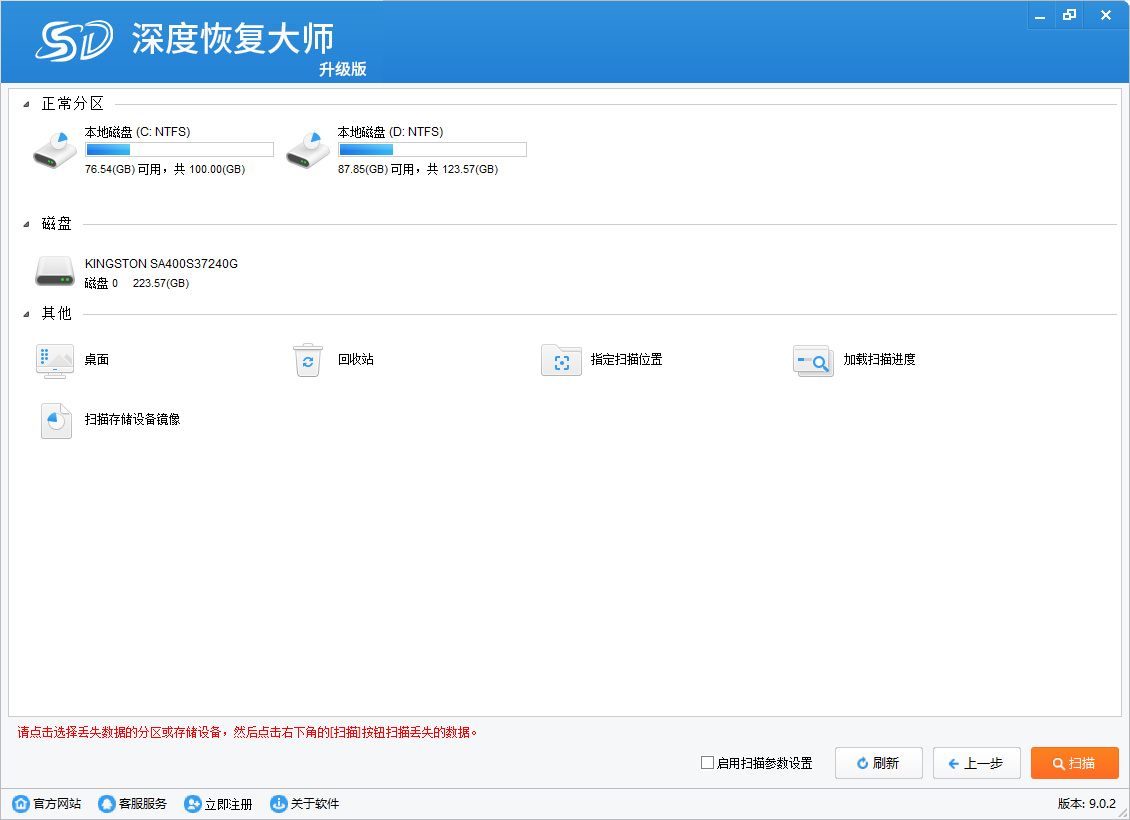The image size is (1130, 820).
Task: Collapse the 磁盘 section
Action: (x=27, y=224)
